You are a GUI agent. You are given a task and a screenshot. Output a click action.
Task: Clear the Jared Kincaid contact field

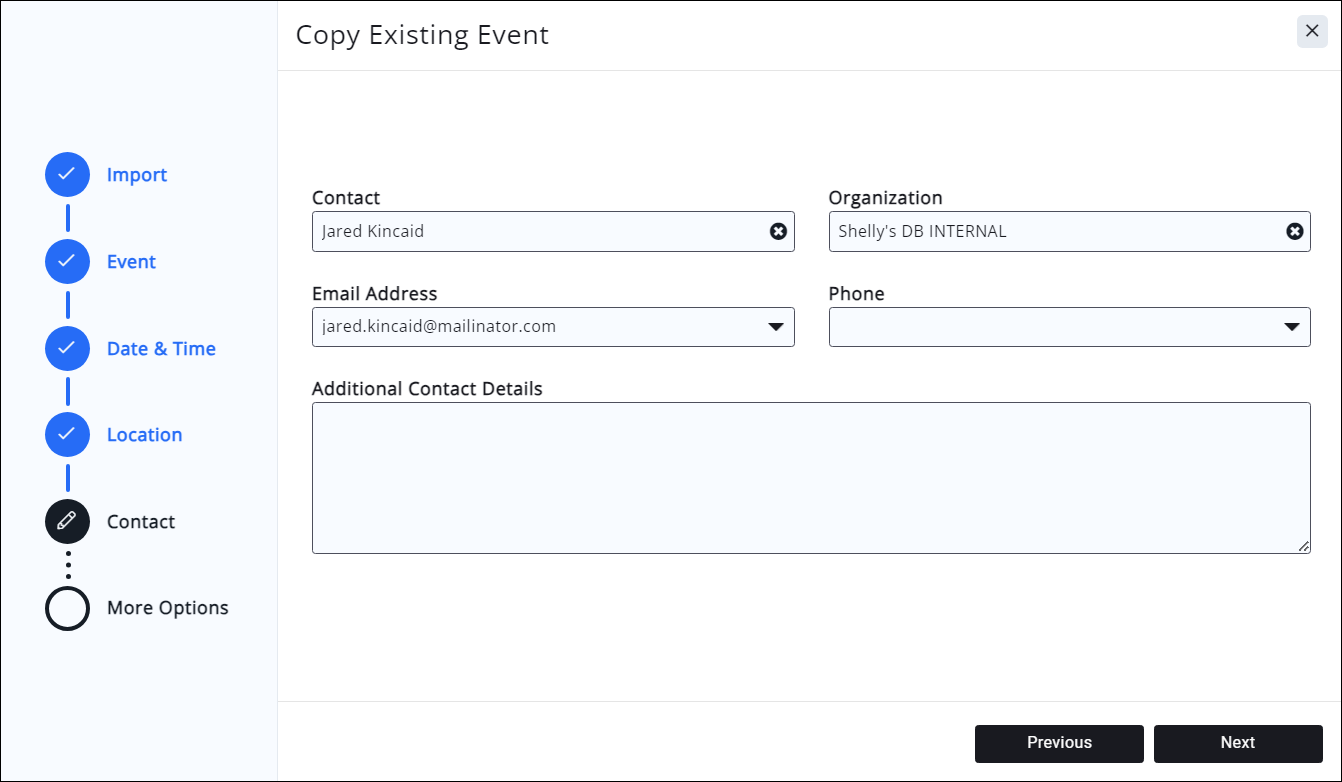(x=778, y=231)
